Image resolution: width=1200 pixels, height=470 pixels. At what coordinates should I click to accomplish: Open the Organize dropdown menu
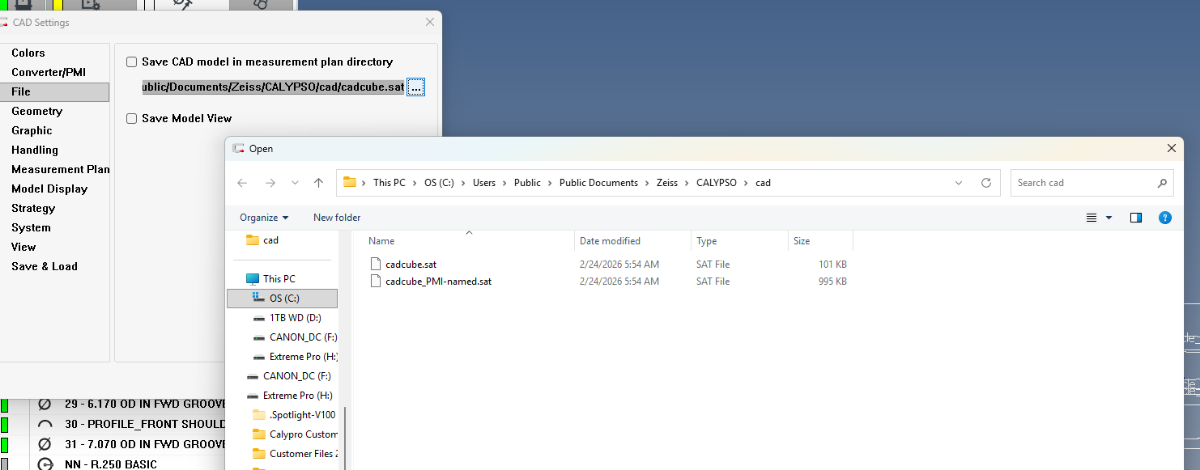(x=264, y=217)
